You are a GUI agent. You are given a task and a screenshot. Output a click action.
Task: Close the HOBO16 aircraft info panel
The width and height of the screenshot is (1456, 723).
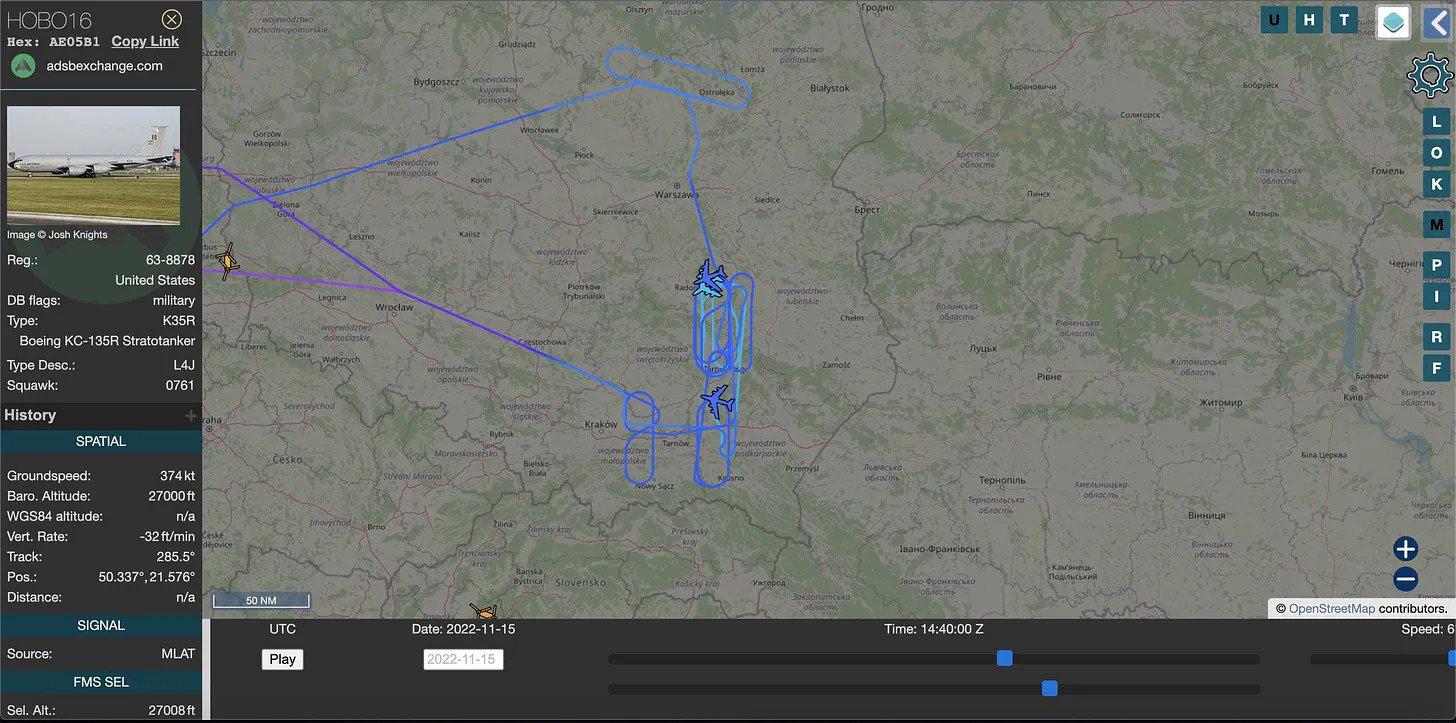coord(172,19)
